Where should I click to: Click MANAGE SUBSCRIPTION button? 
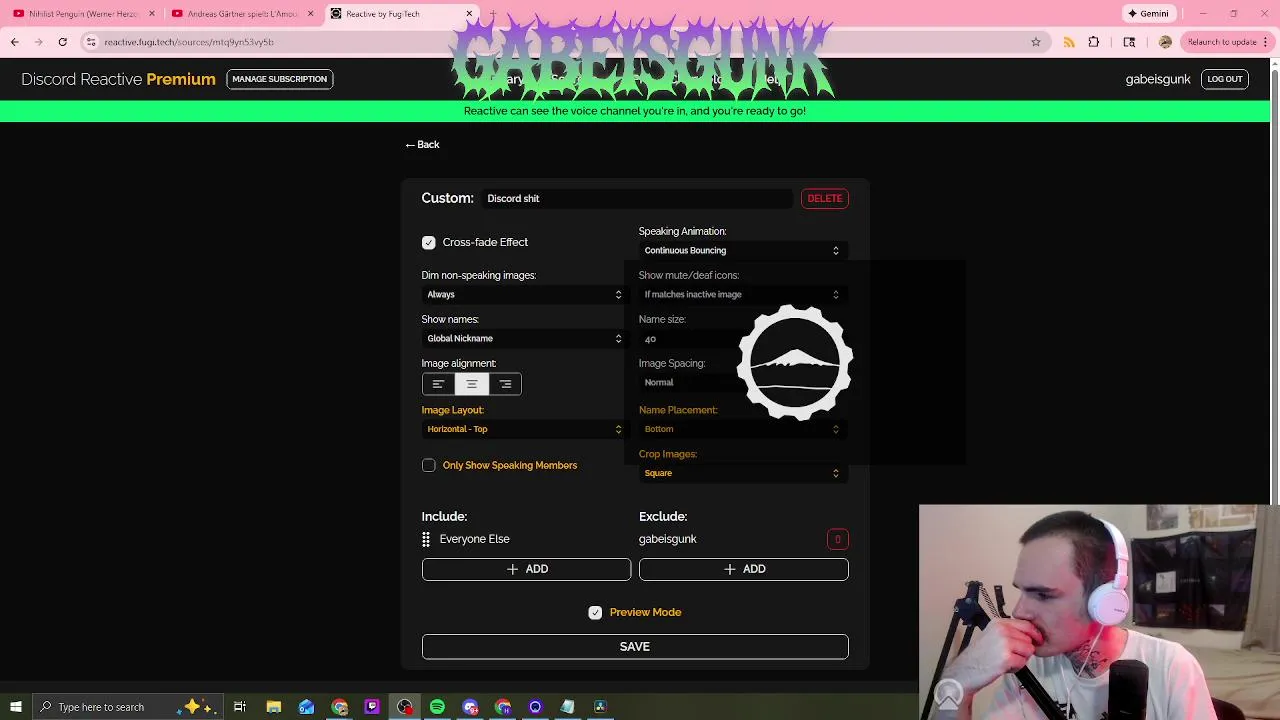pyautogui.click(x=279, y=79)
